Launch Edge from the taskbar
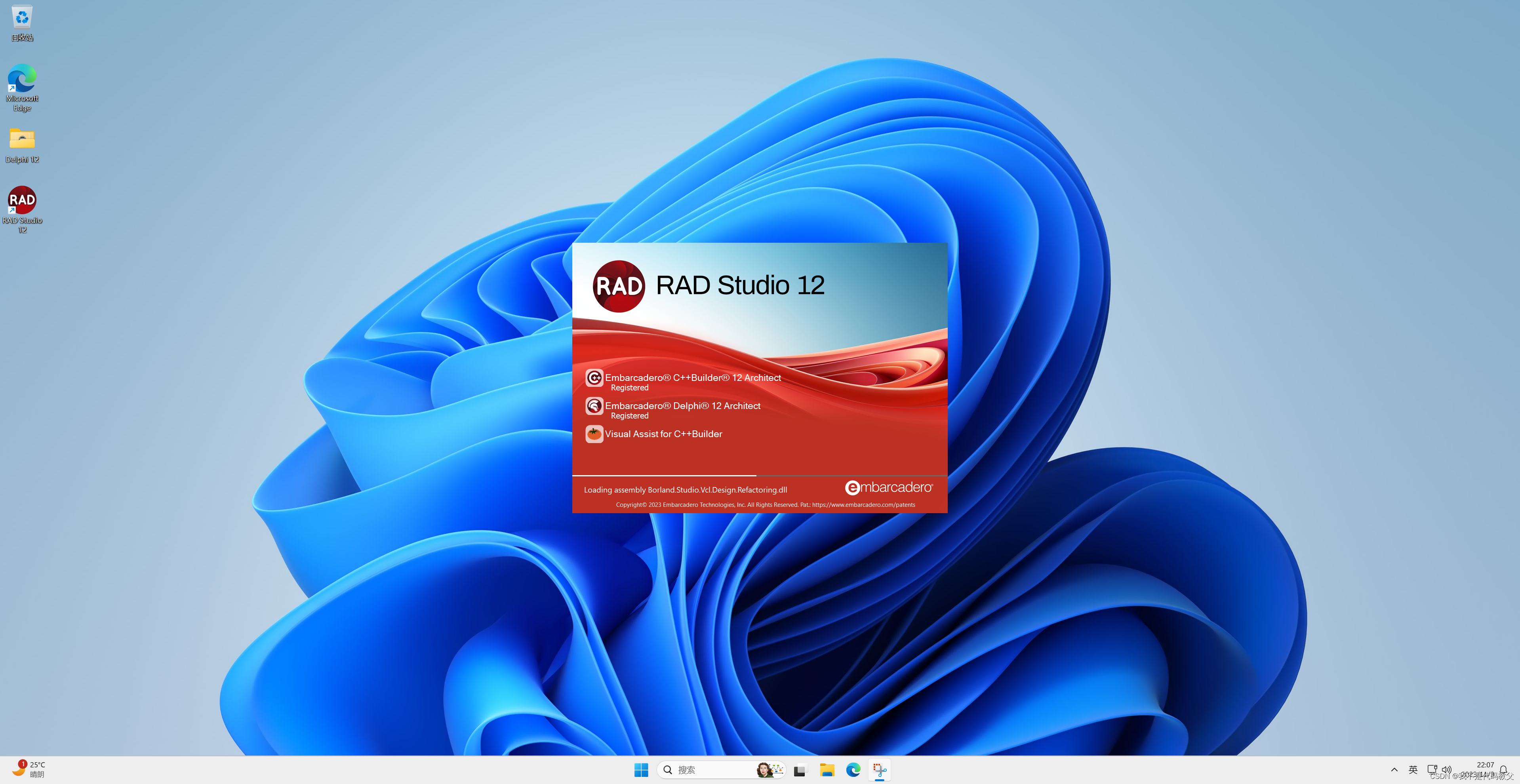 coord(853,770)
